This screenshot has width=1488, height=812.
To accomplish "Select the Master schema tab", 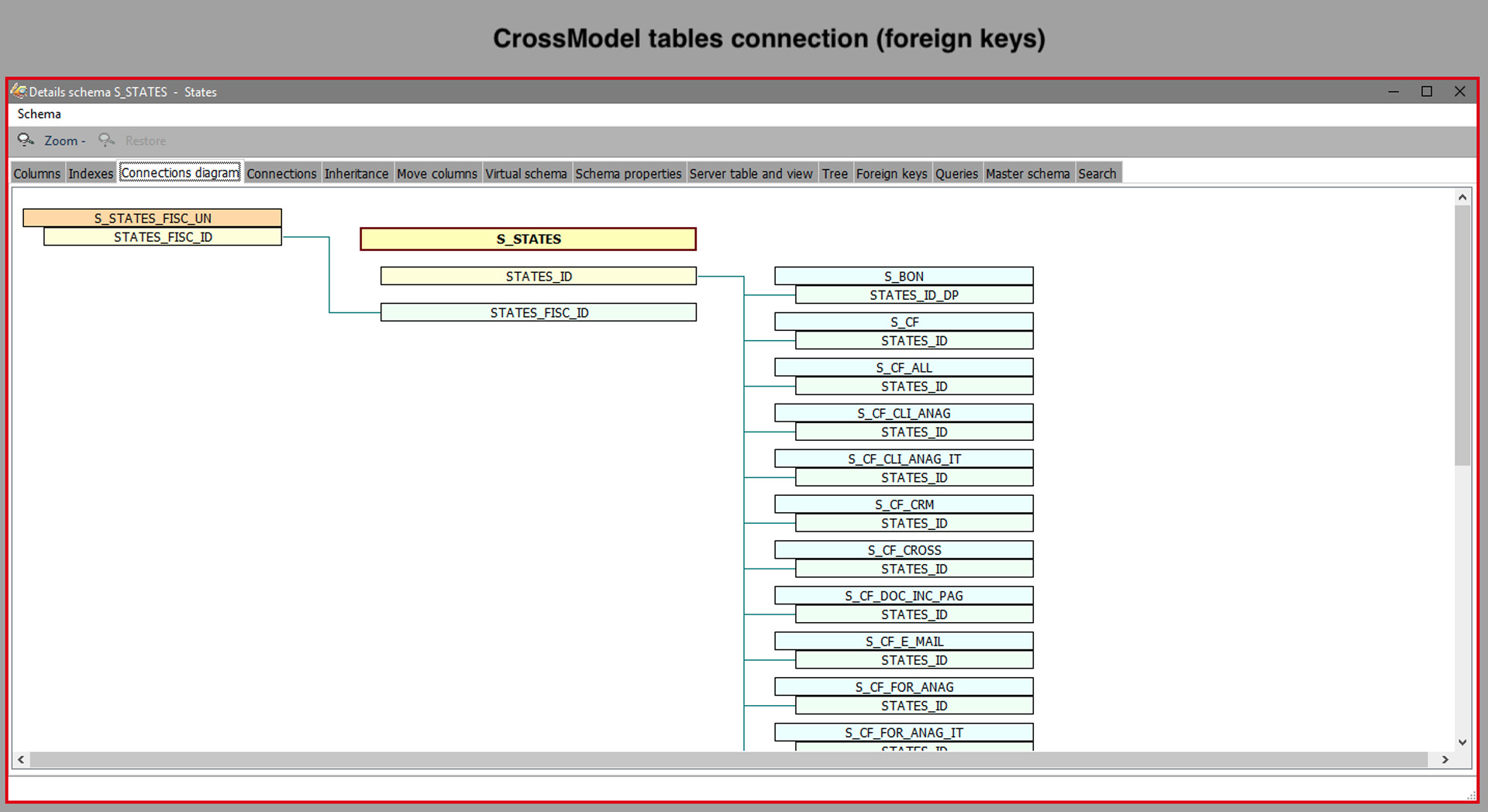I will [1027, 174].
